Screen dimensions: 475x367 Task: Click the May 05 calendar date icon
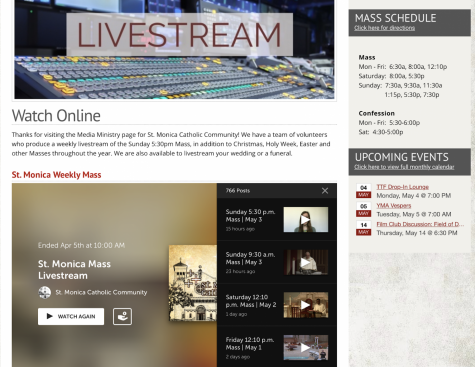click(x=363, y=210)
